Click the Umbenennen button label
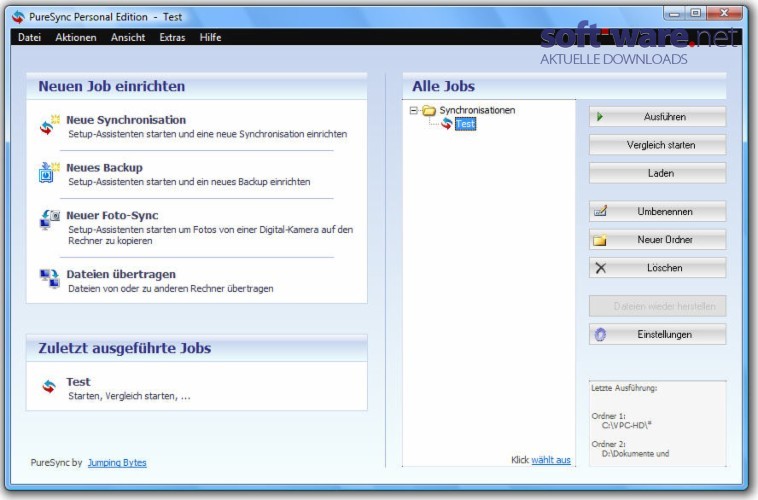The height and width of the screenshot is (500, 758). click(665, 211)
